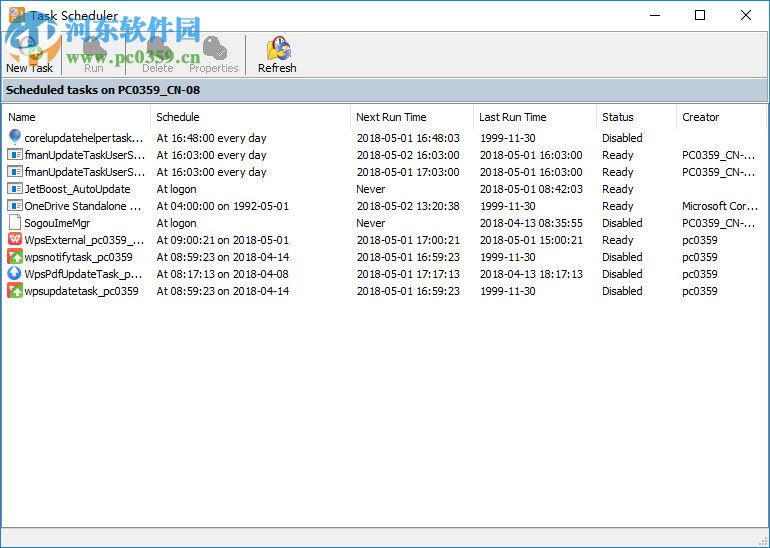
Task: Click the JetBoost_AutoUpdate task name
Action: (x=78, y=189)
